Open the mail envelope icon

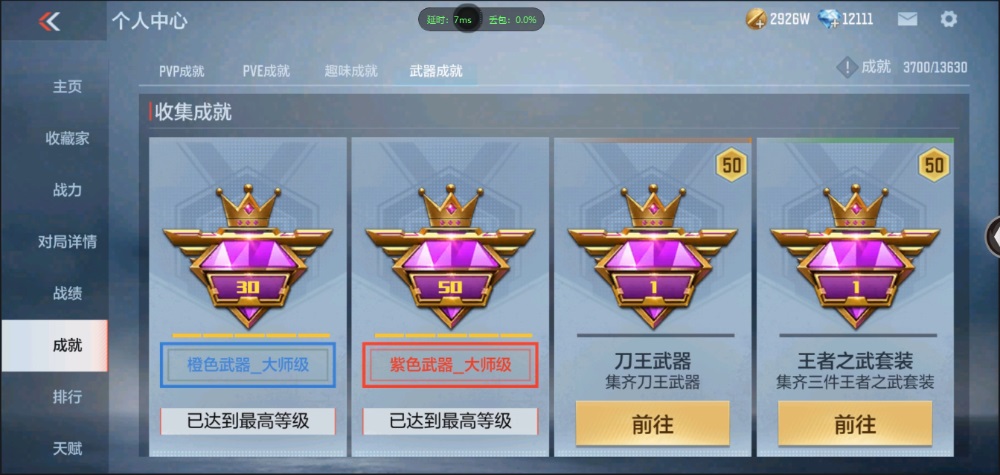point(907,19)
